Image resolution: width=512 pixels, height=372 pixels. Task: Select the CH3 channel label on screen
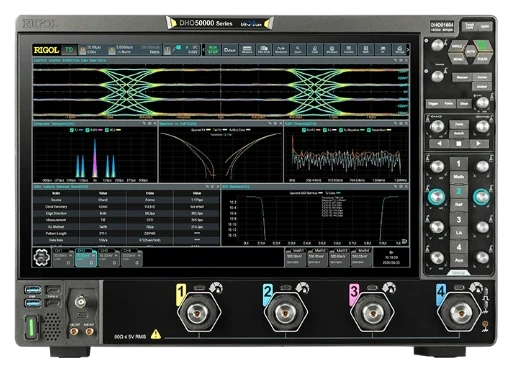pos(109,257)
